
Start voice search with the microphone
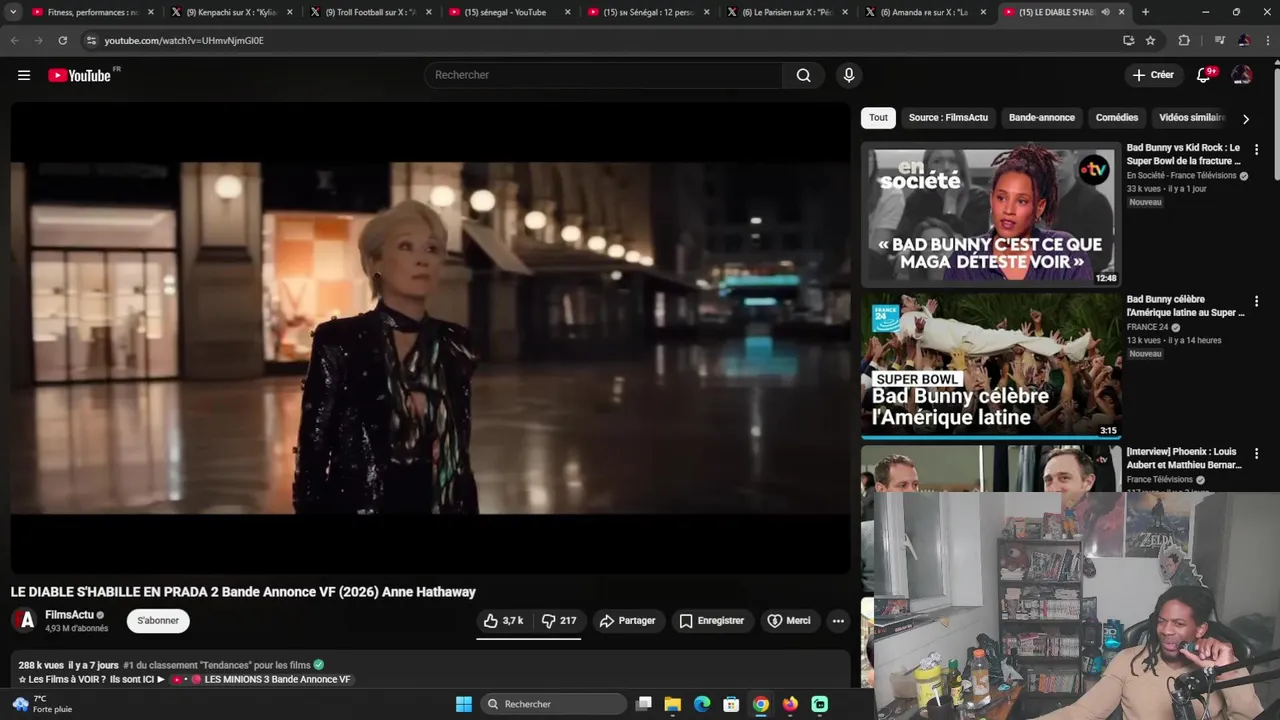[x=849, y=75]
